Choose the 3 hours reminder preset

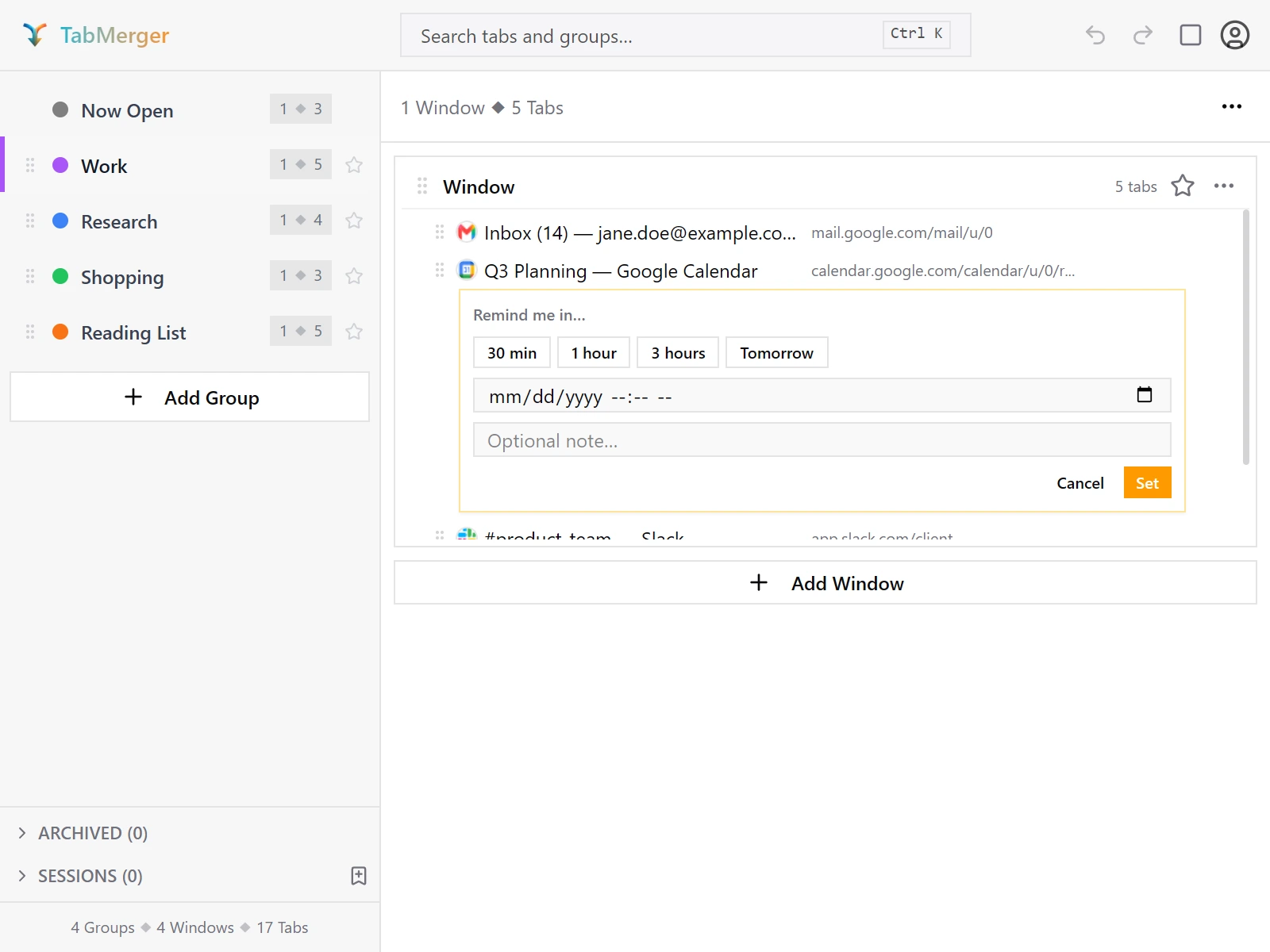[x=678, y=352]
